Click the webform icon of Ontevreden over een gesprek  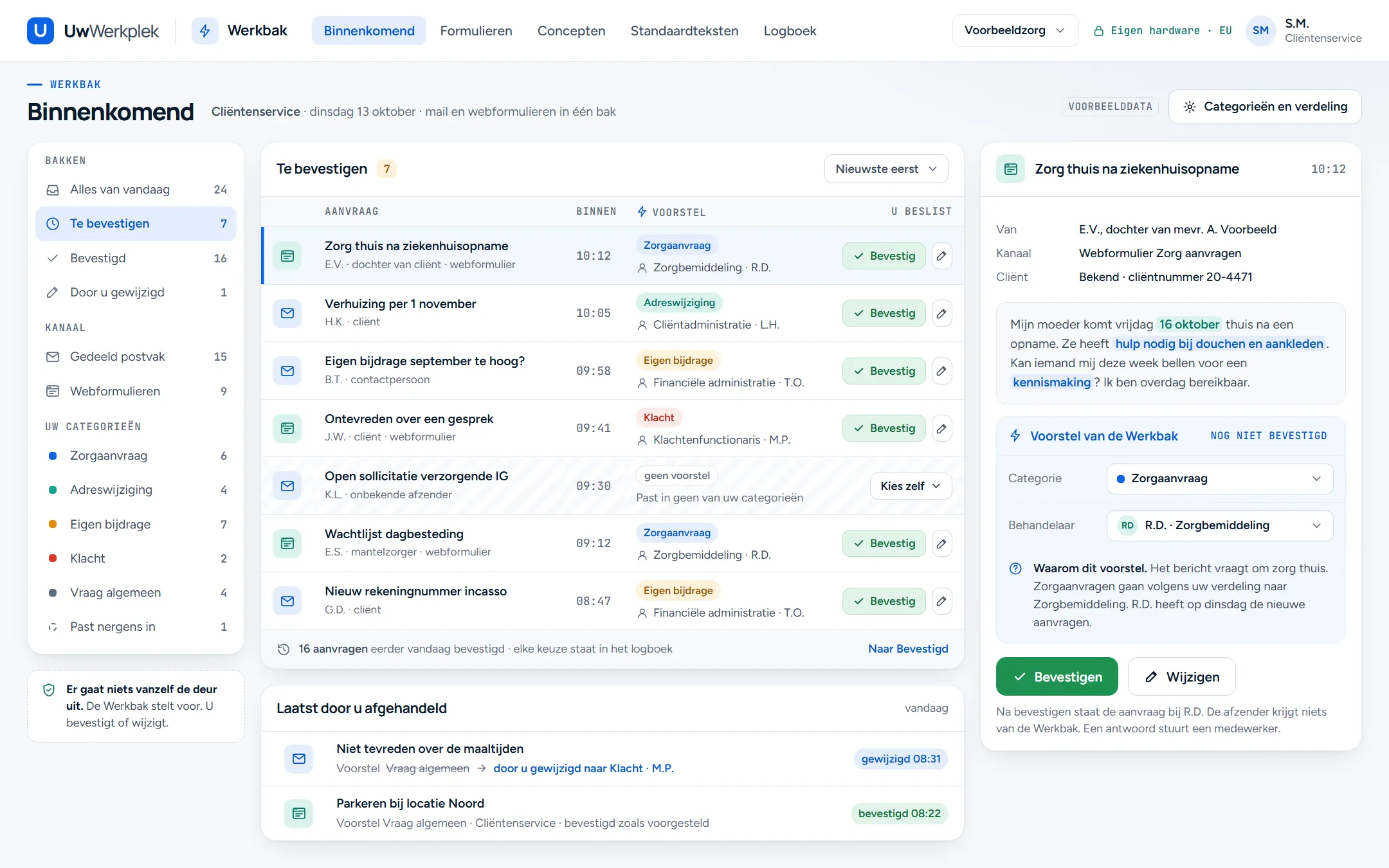[287, 428]
